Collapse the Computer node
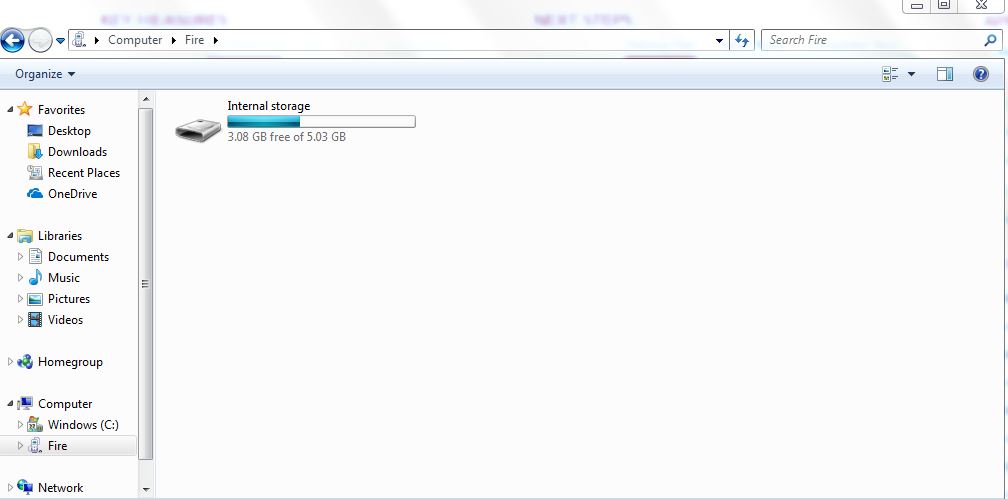The height and width of the screenshot is (499, 1008). click(10, 404)
